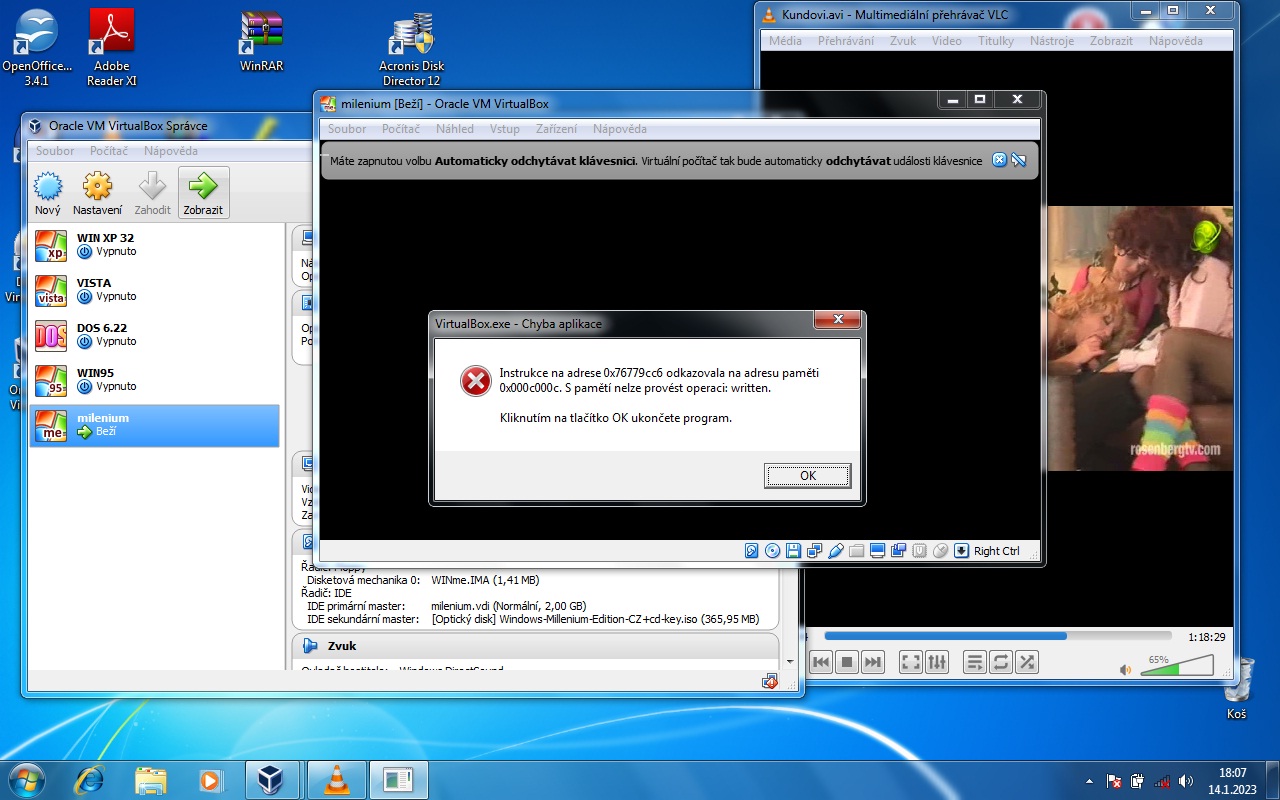Click the Koš recycle bin icon

[1237, 689]
